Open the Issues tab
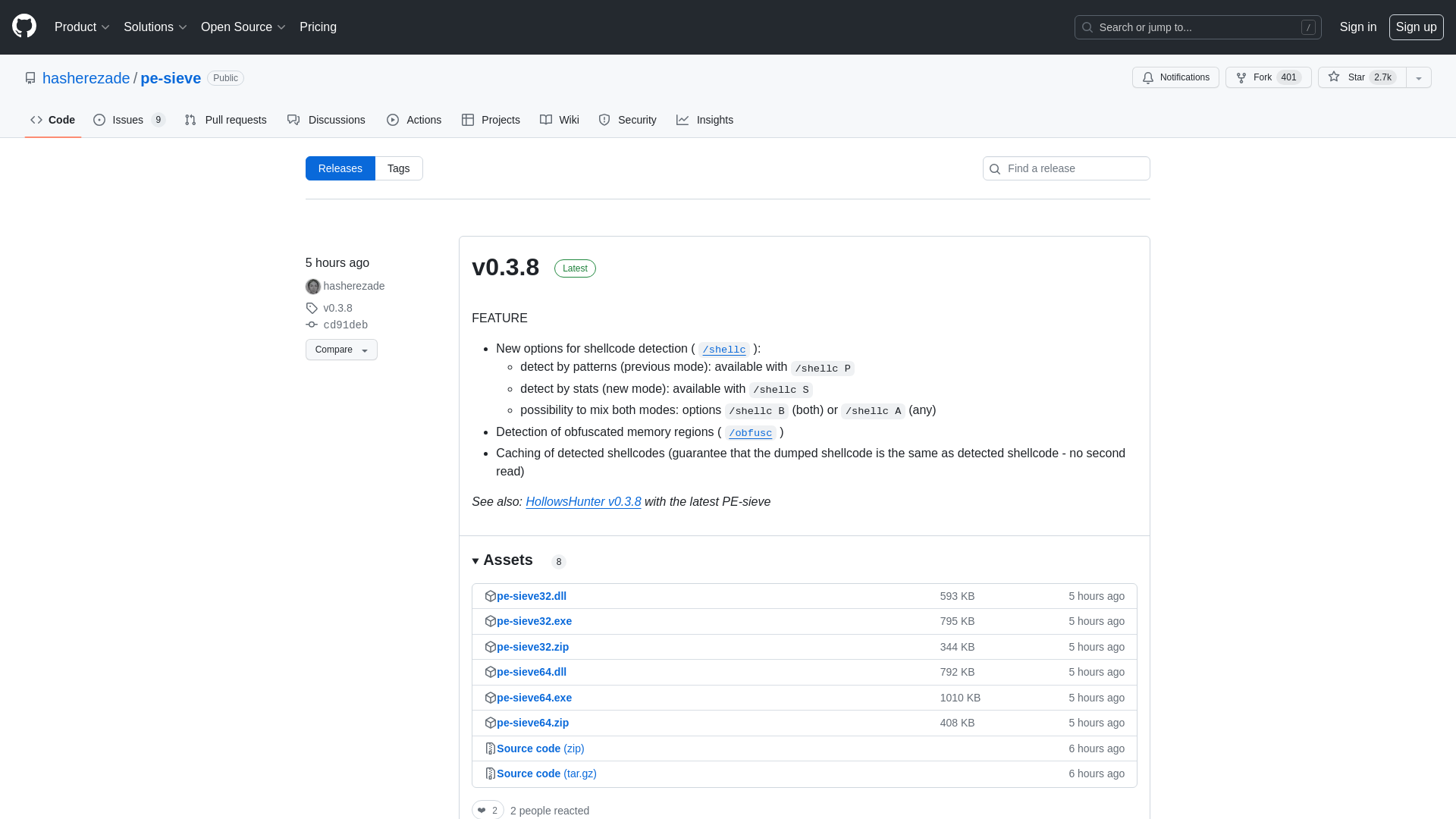This screenshot has width=1456, height=819. 130,120
